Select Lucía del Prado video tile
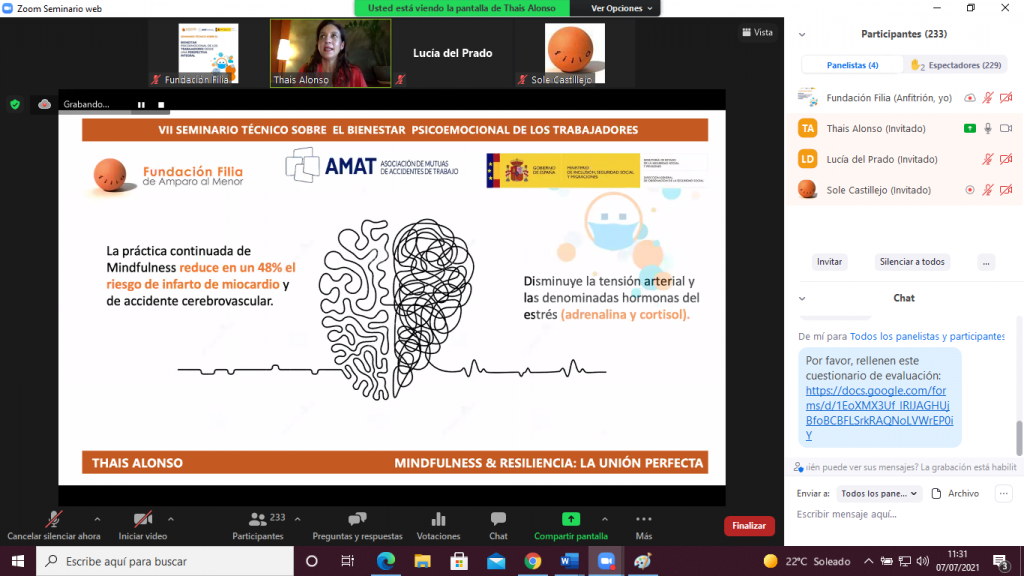 (453, 53)
